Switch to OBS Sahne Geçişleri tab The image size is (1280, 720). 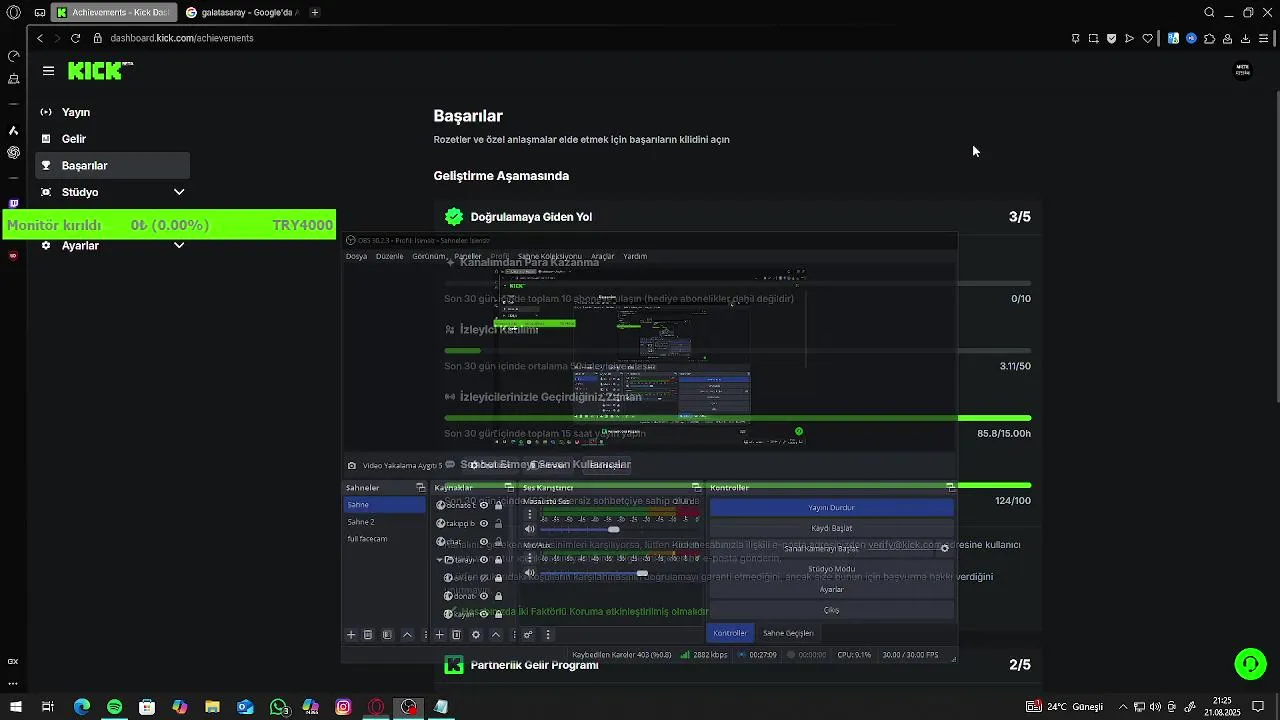(x=788, y=633)
